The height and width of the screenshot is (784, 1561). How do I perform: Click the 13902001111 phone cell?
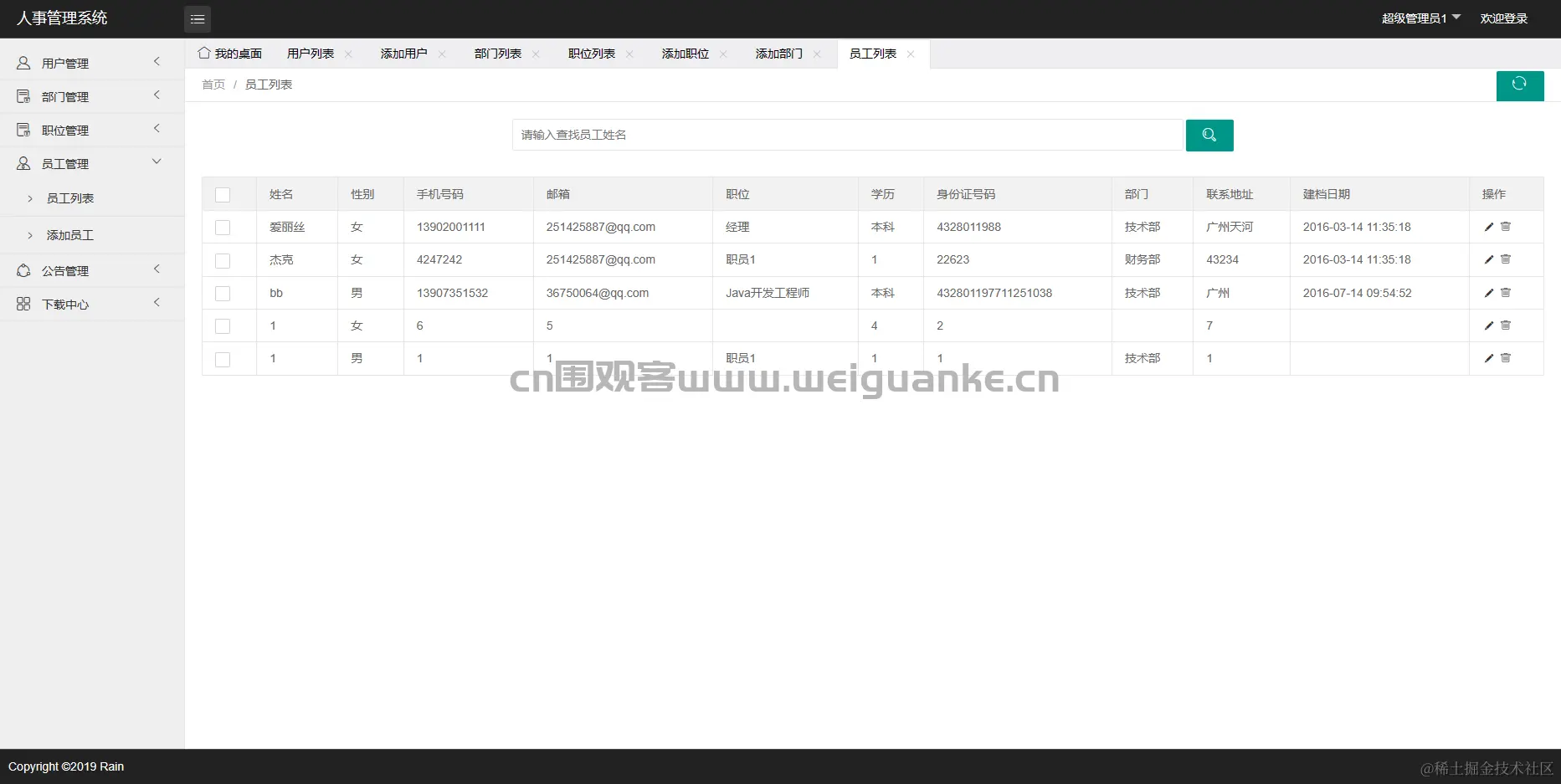pos(451,227)
